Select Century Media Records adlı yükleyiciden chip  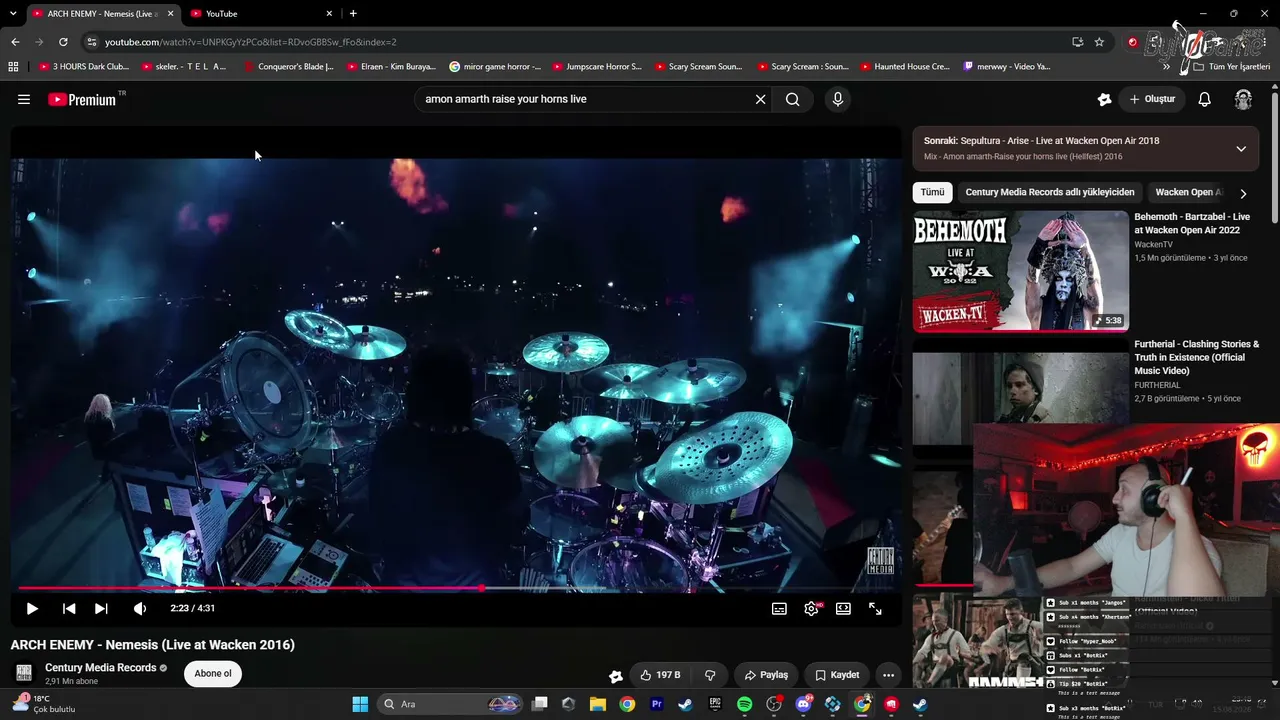coord(1050,192)
